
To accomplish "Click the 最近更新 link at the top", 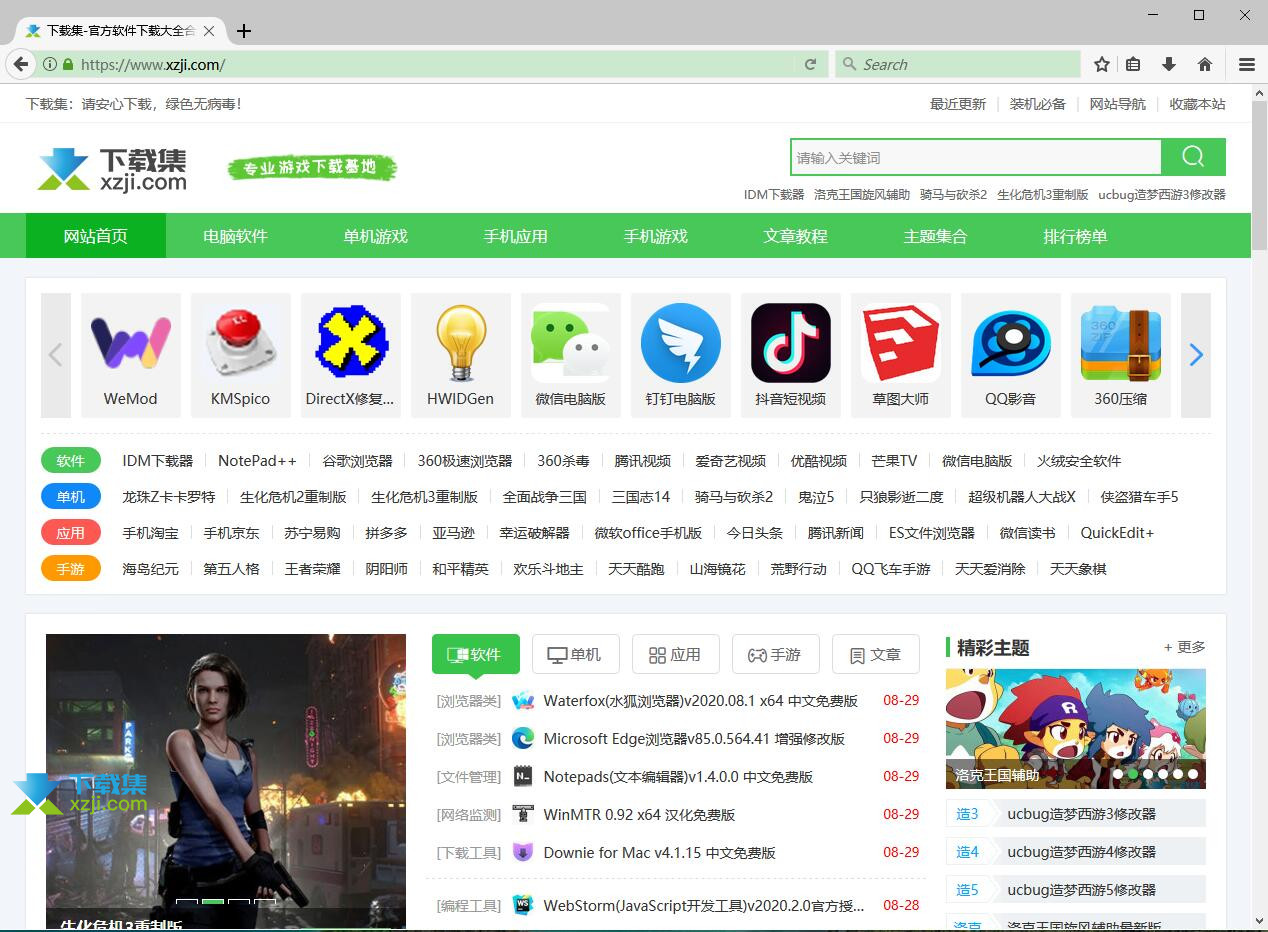I will [x=957, y=104].
